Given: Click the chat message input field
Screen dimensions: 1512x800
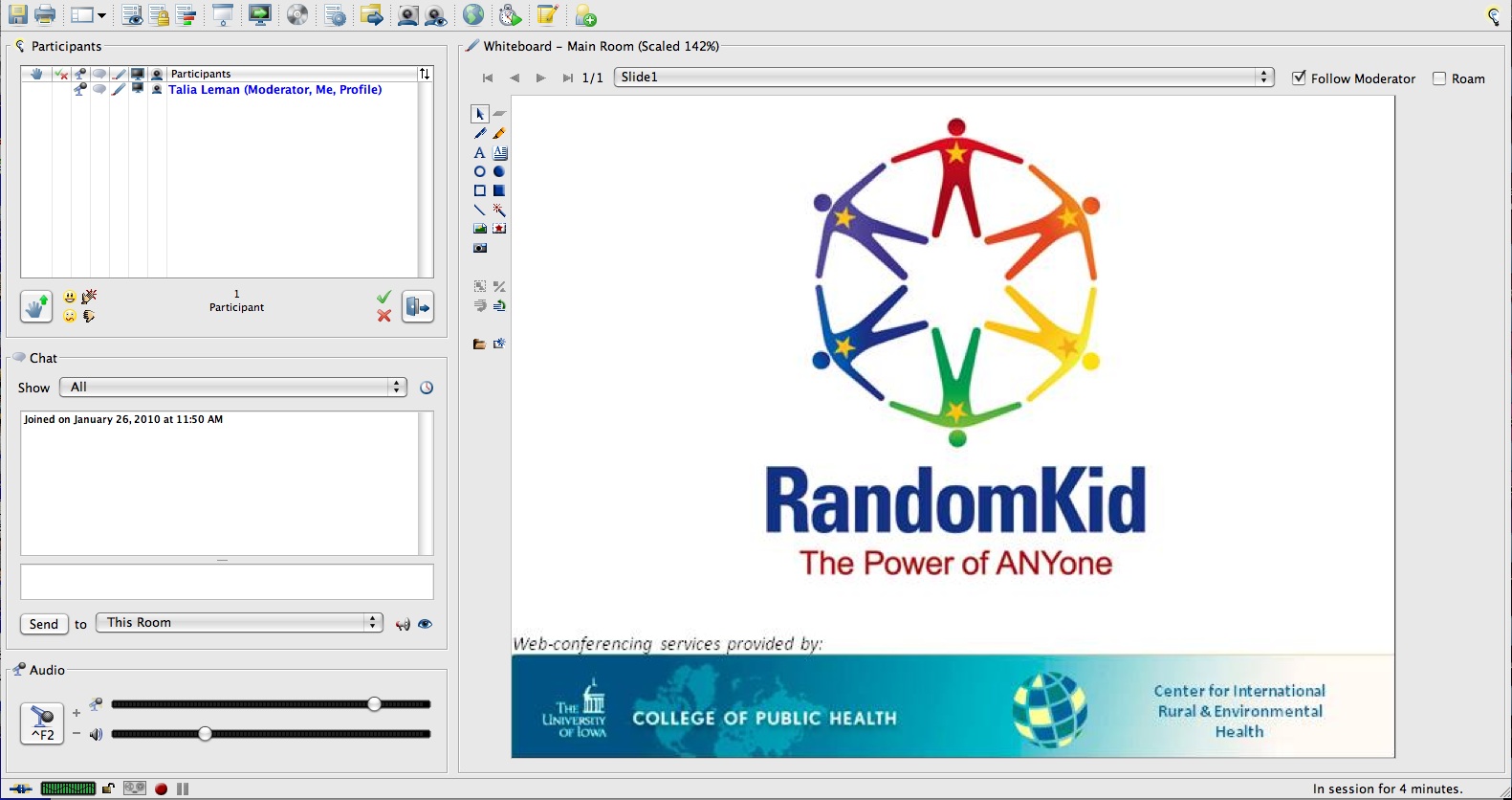Looking at the screenshot, I should [227, 582].
